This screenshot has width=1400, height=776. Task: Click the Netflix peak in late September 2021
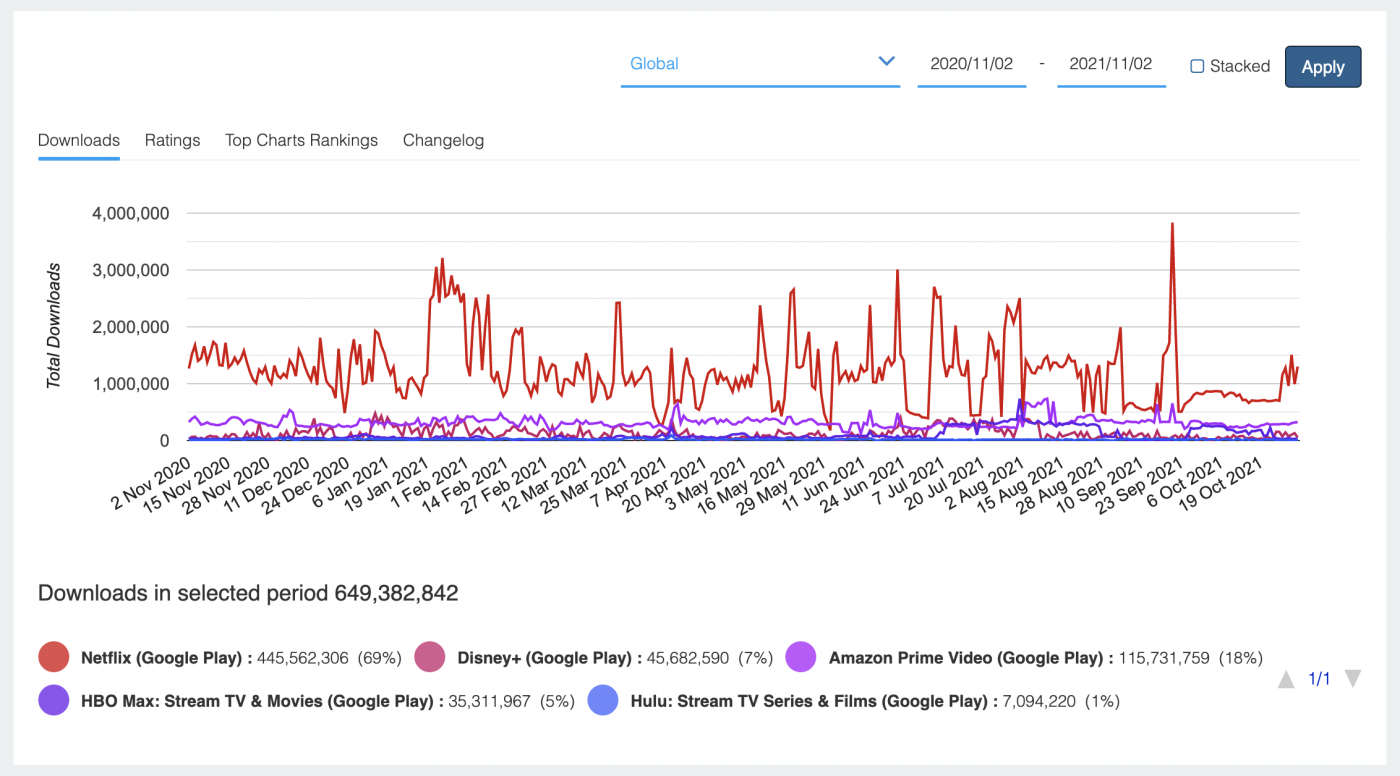pyautogui.click(x=1171, y=225)
